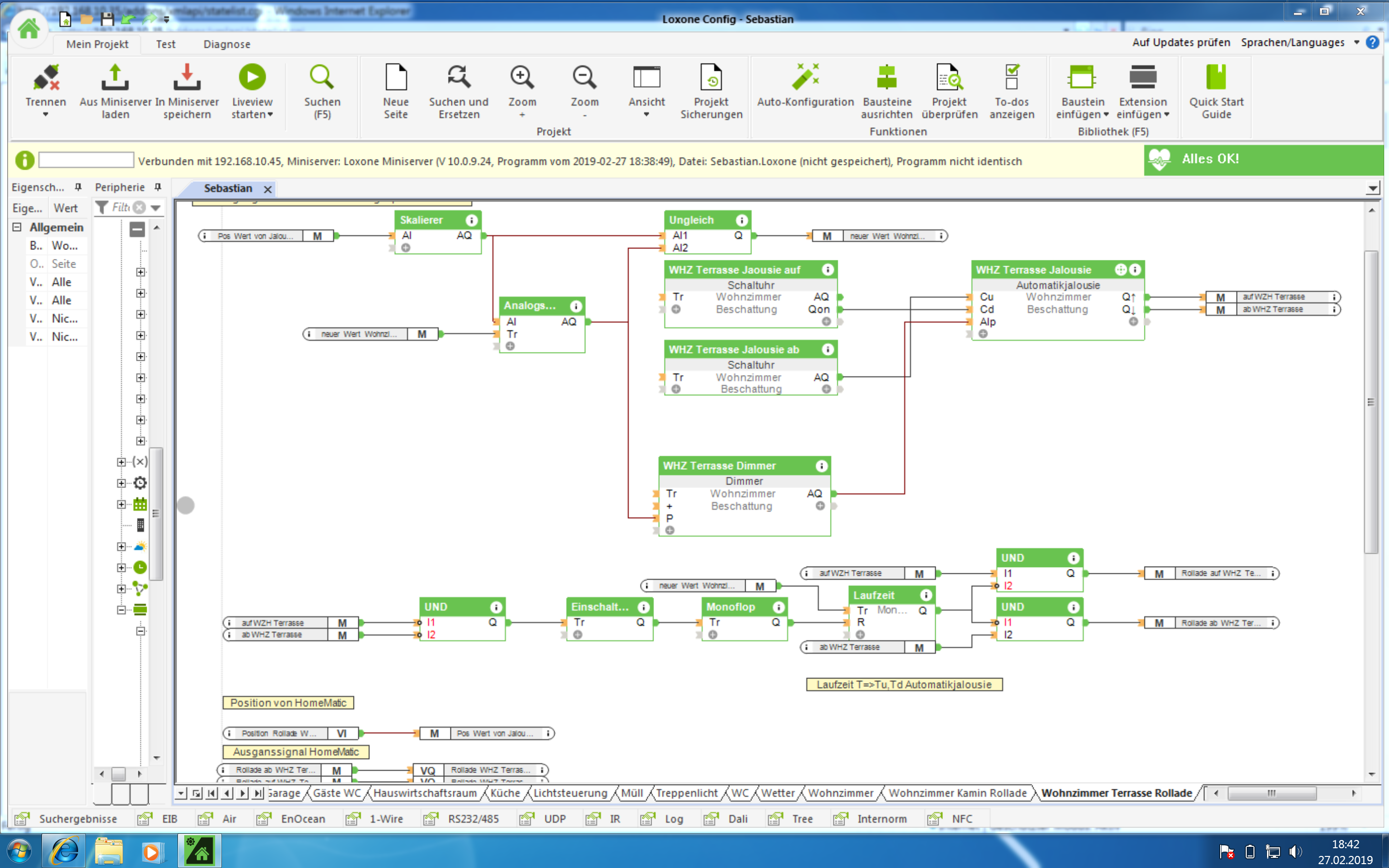Open the Diagnose ribbon tab
Viewport: 1389px width, 868px height.
click(x=226, y=44)
